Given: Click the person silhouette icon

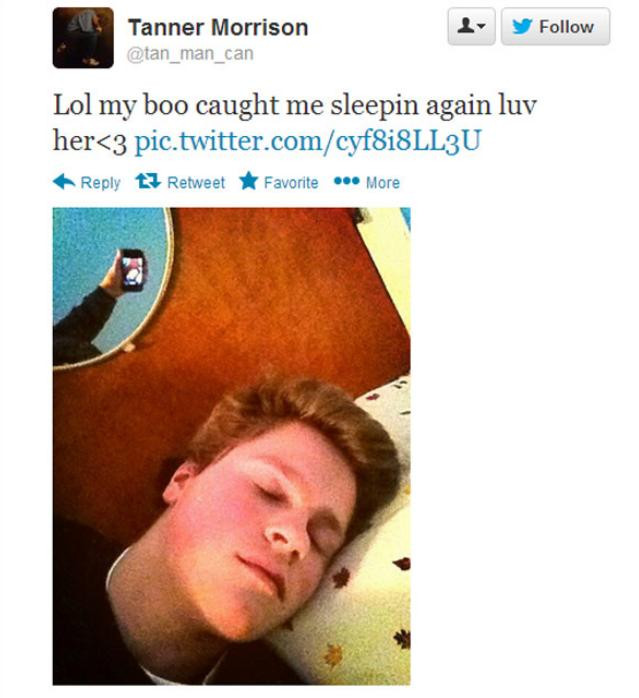Looking at the screenshot, I should tap(466, 26).
